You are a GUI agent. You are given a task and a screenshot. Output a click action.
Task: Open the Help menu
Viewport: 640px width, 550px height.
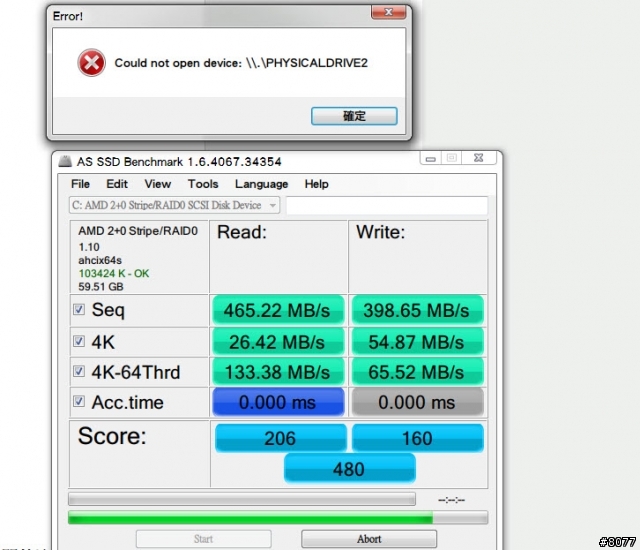tap(316, 184)
